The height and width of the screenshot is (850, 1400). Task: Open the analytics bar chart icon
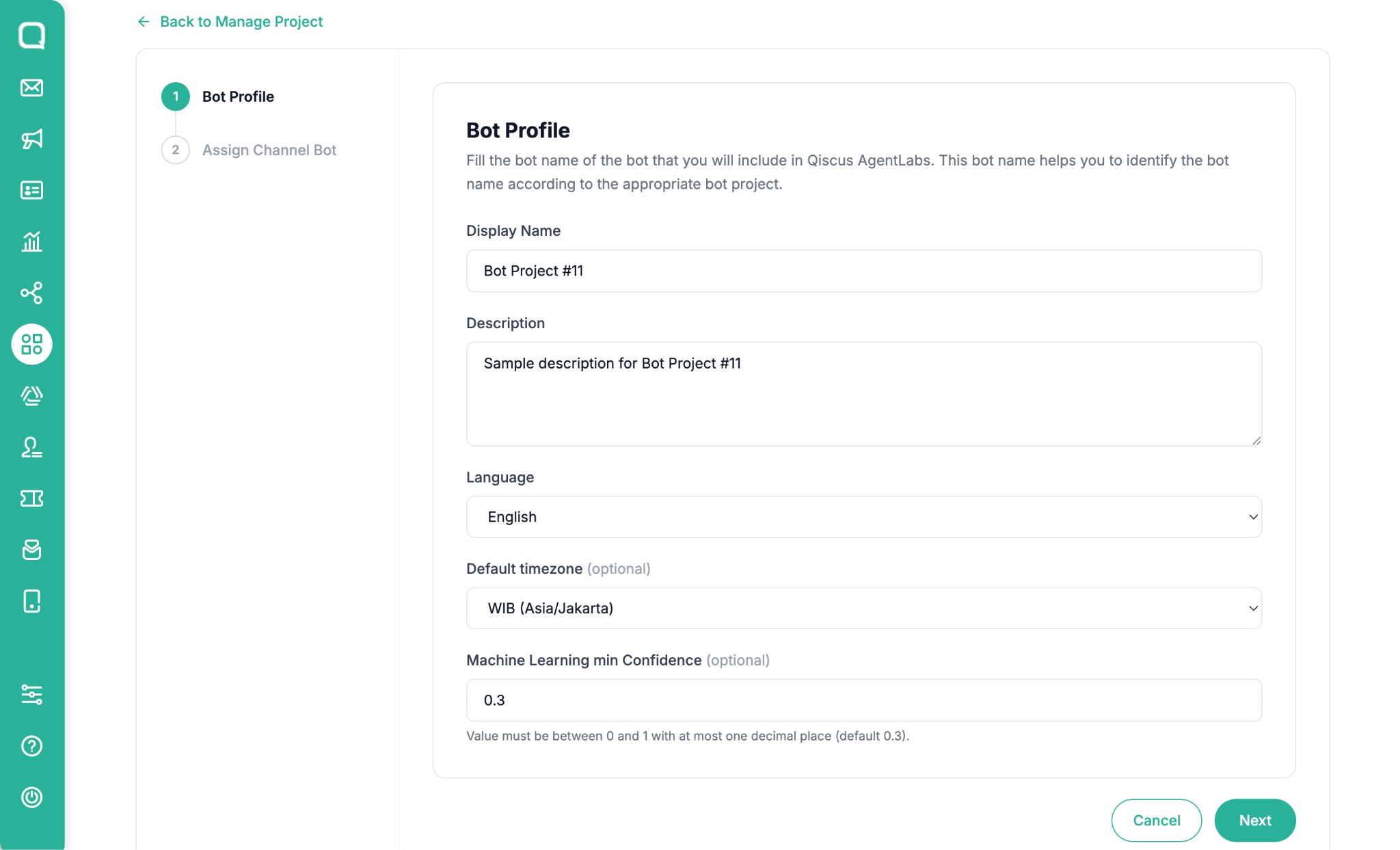pyautogui.click(x=31, y=241)
